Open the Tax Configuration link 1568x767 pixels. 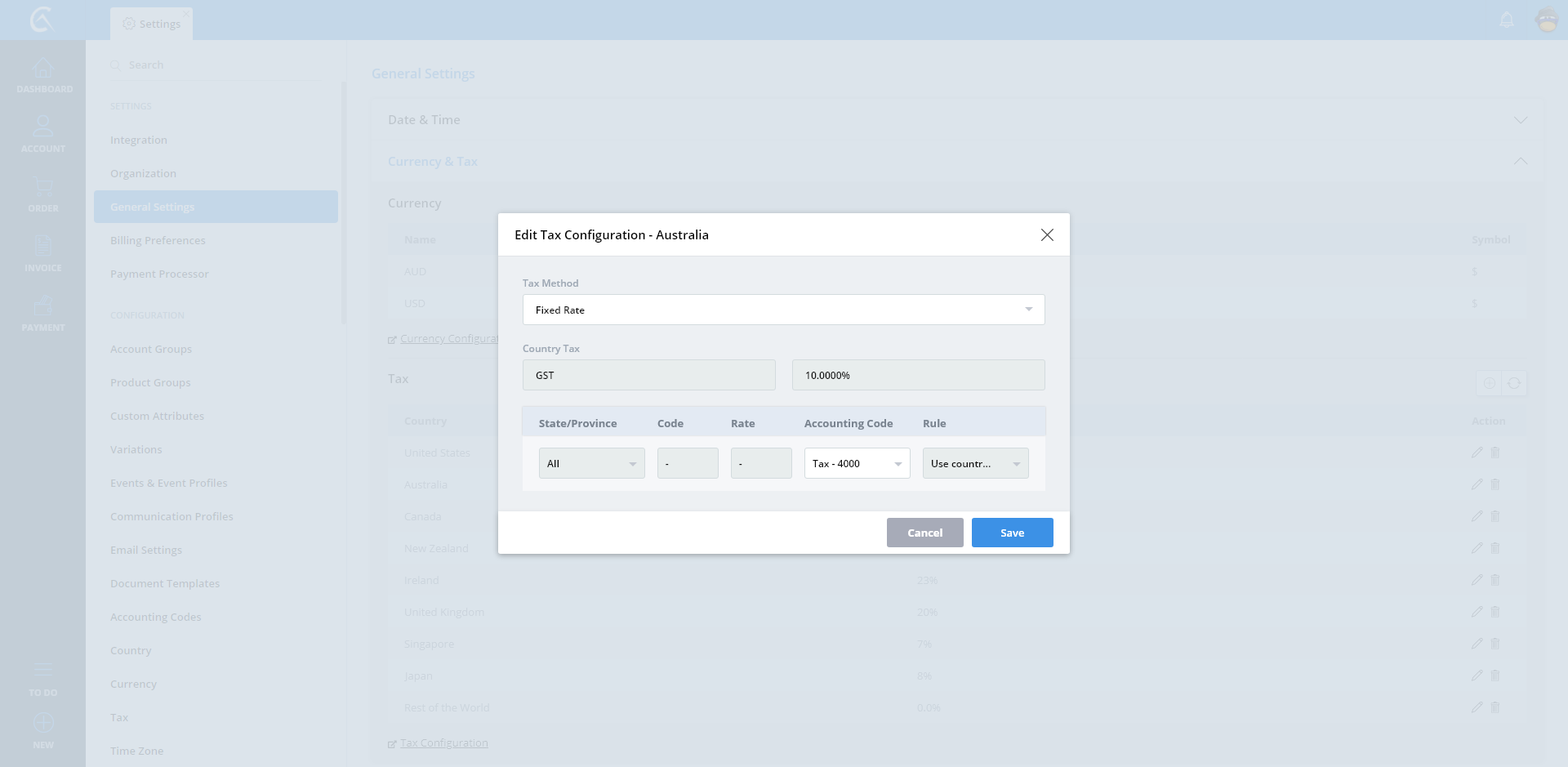443,742
